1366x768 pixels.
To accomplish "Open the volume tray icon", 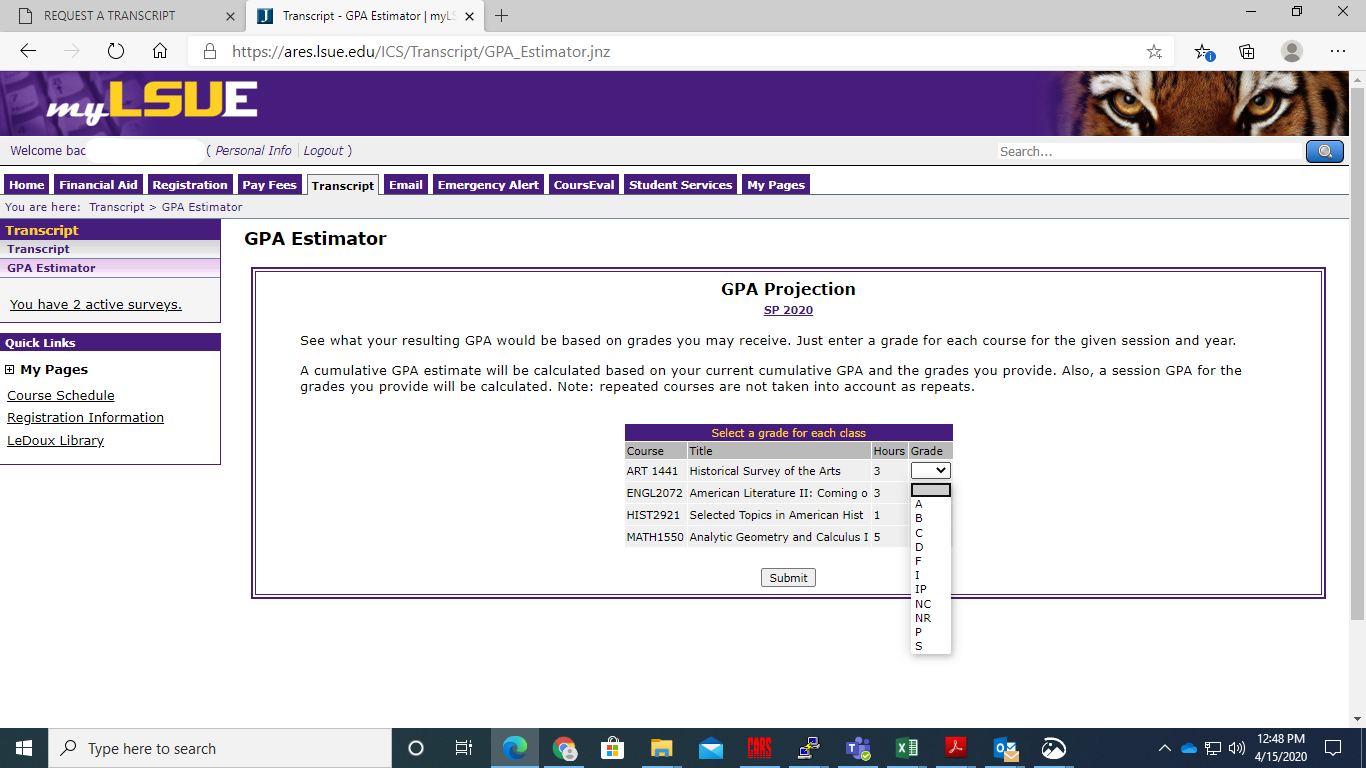I will pos(1237,748).
